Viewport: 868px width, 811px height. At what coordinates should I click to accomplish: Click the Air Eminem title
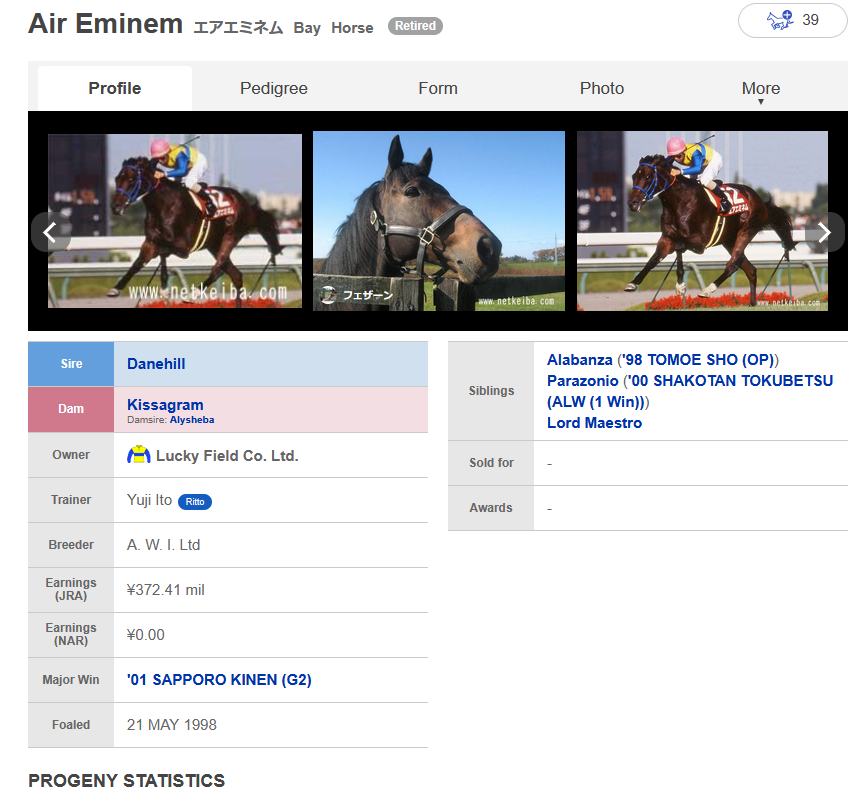coord(106,24)
